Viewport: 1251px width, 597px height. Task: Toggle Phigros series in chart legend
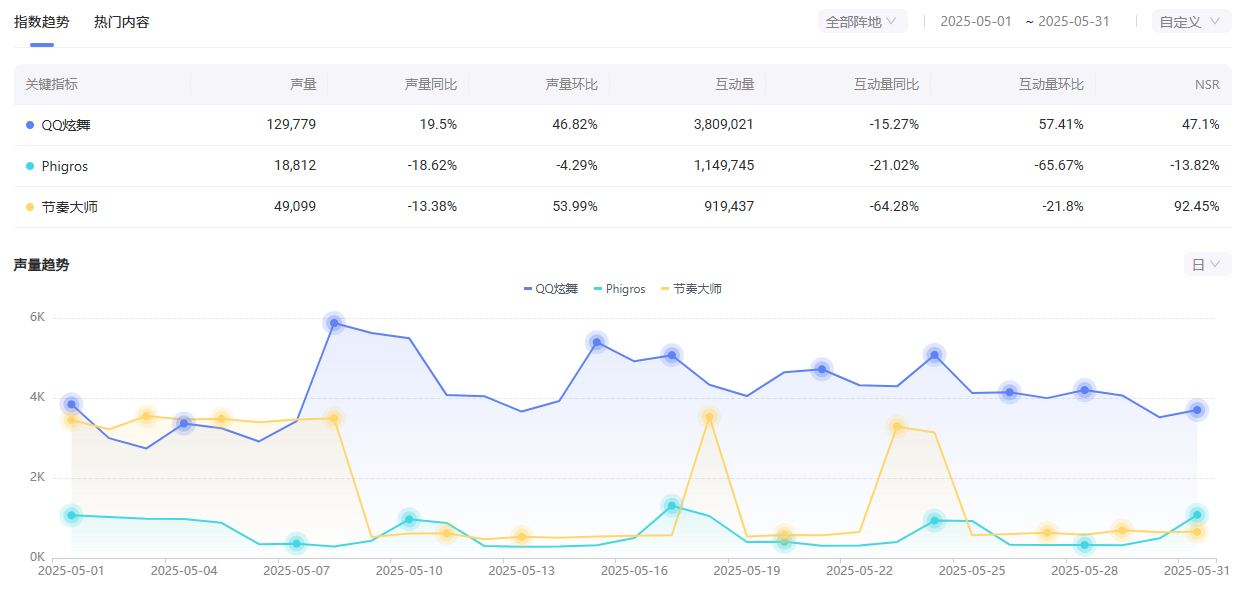click(620, 289)
